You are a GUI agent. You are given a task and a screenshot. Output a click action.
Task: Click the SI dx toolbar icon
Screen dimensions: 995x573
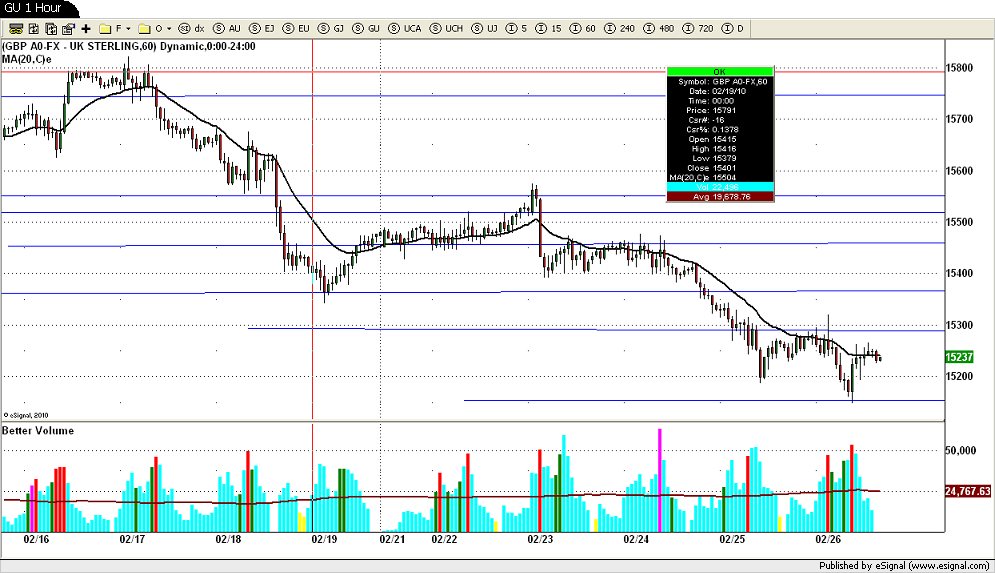191,29
